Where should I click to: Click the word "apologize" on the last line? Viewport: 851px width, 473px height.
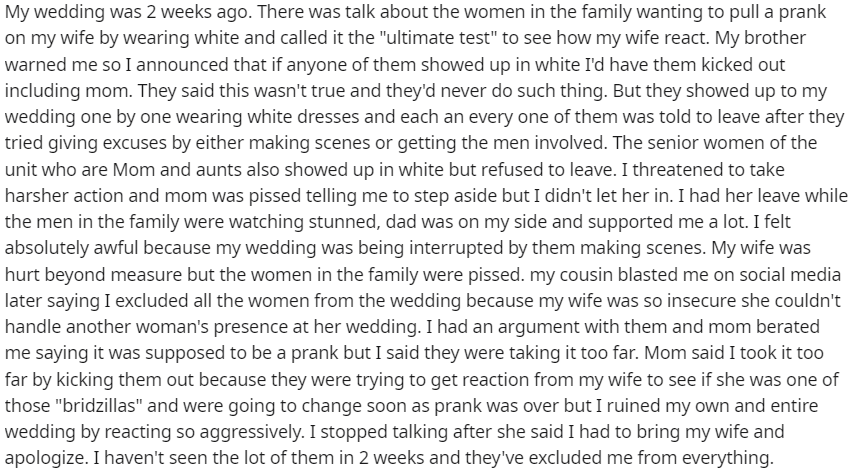tap(46, 457)
